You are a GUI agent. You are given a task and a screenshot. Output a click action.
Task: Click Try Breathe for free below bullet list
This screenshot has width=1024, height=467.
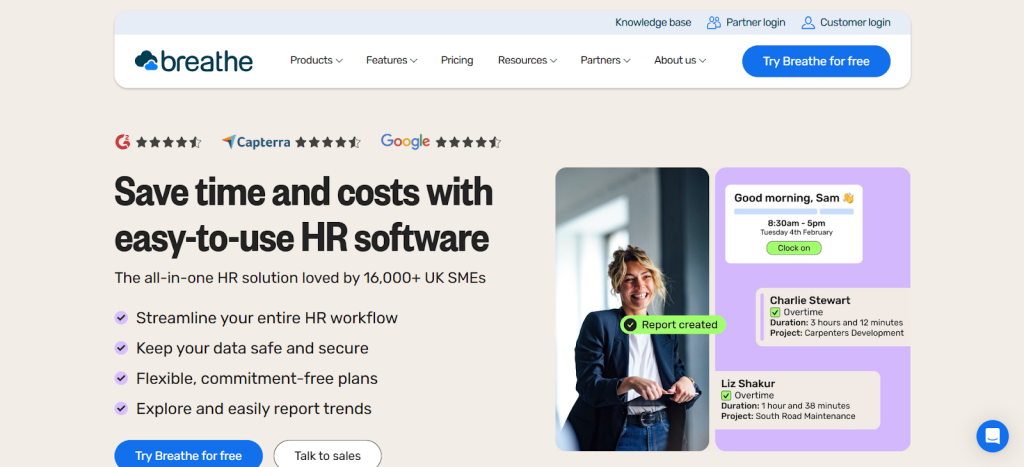click(189, 455)
